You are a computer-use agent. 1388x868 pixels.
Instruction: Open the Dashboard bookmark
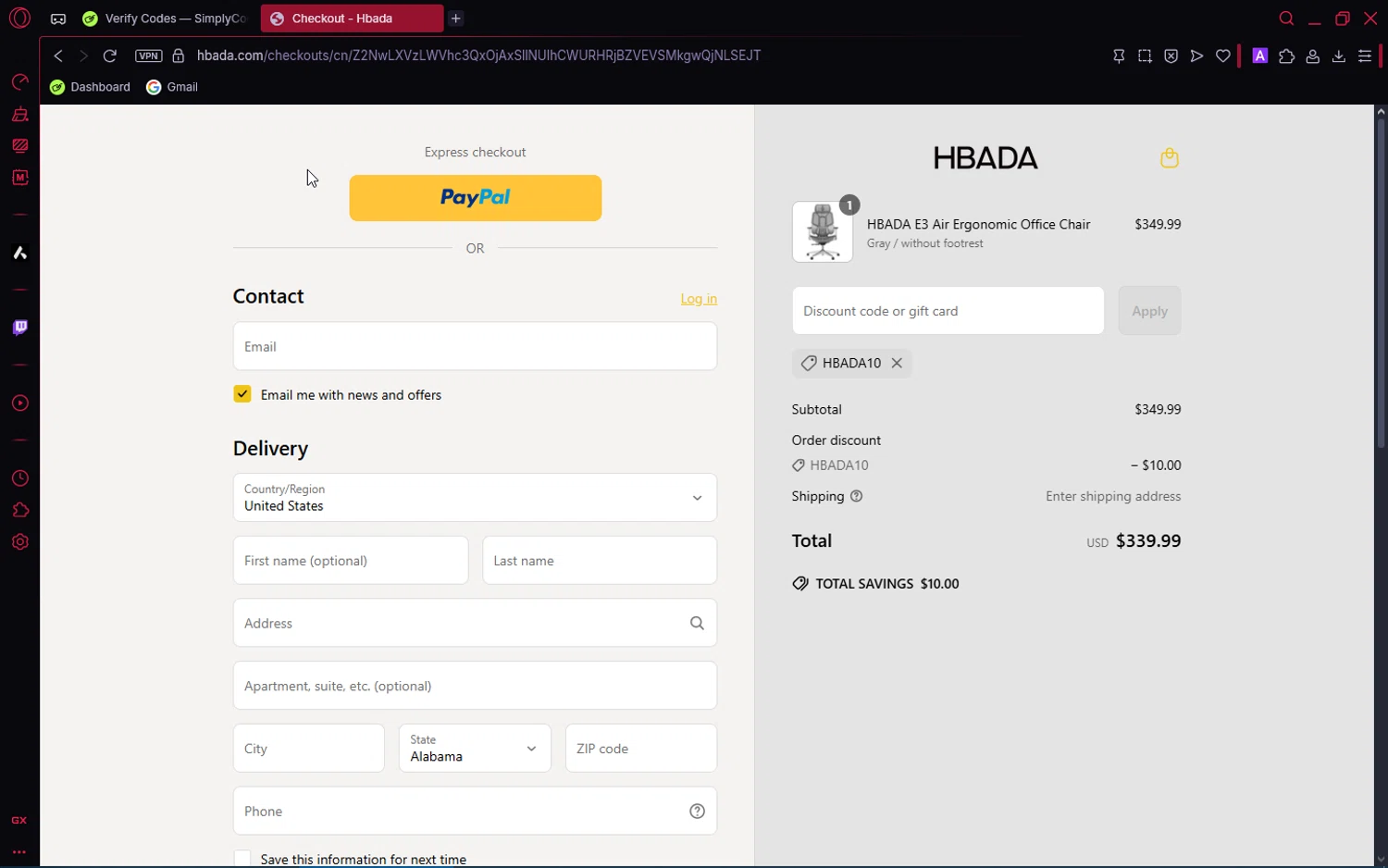tap(91, 87)
